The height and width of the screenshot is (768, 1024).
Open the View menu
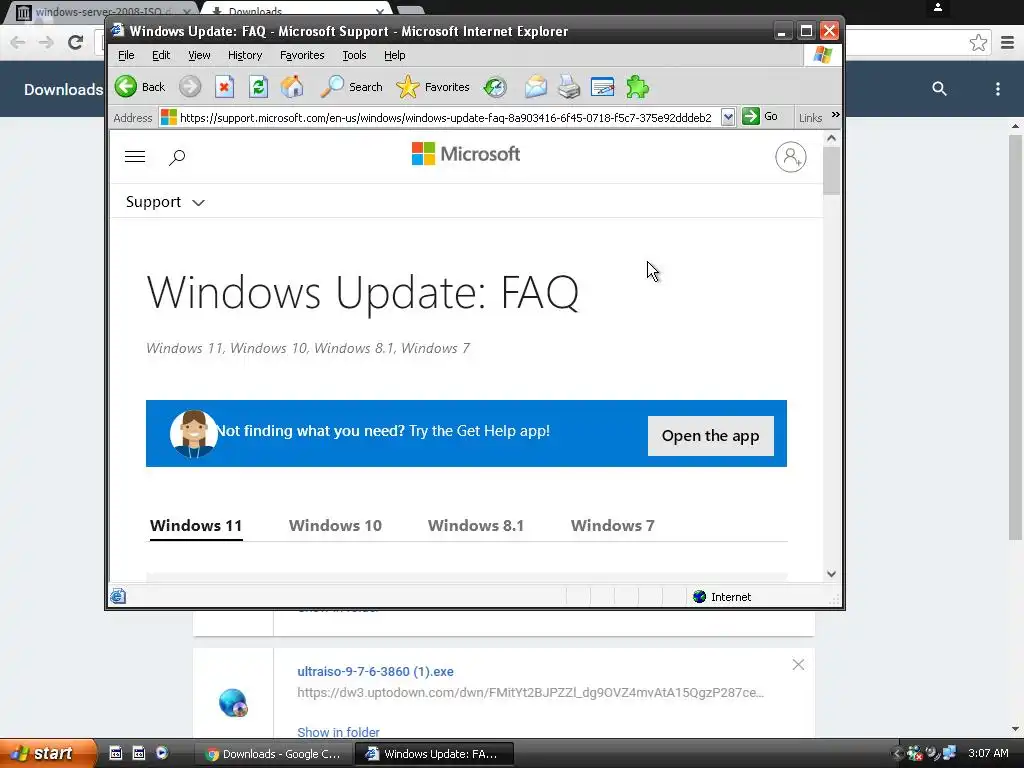199,56
